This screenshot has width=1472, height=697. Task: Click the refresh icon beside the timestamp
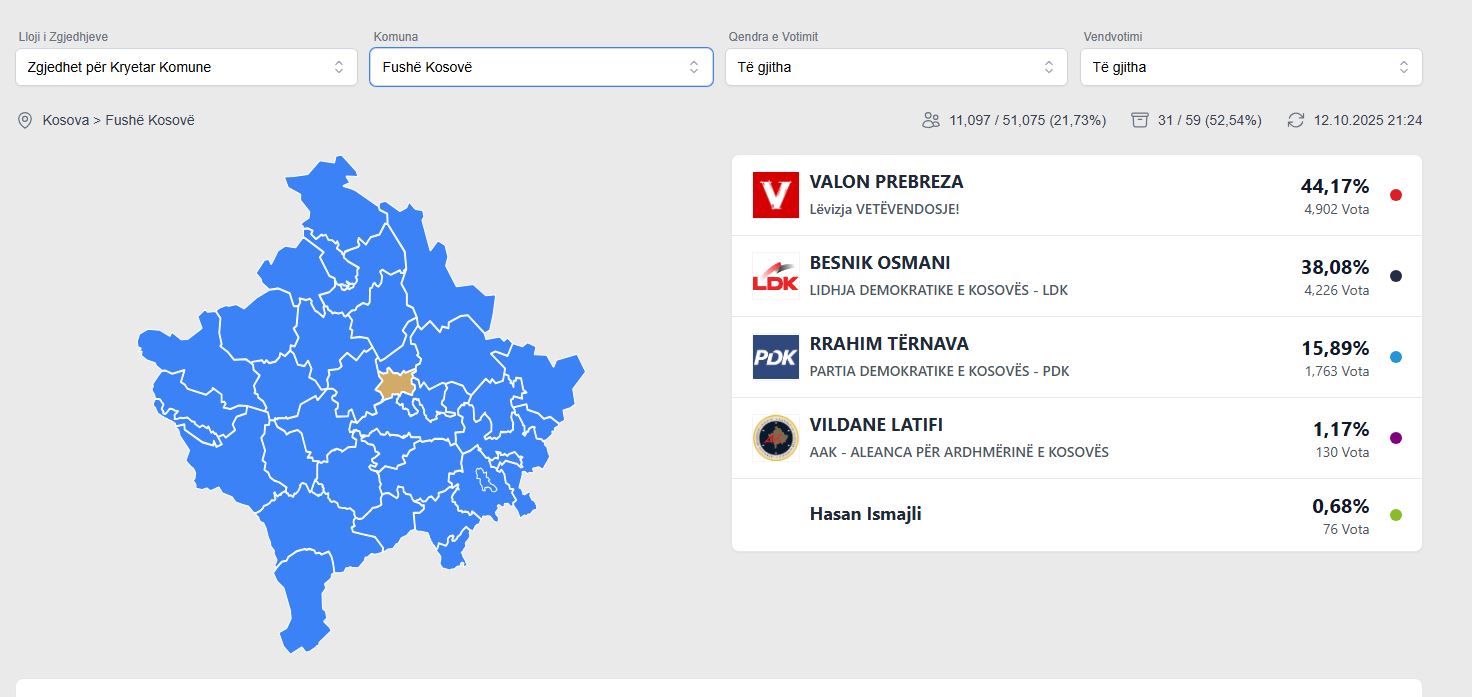click(1296, 120)
